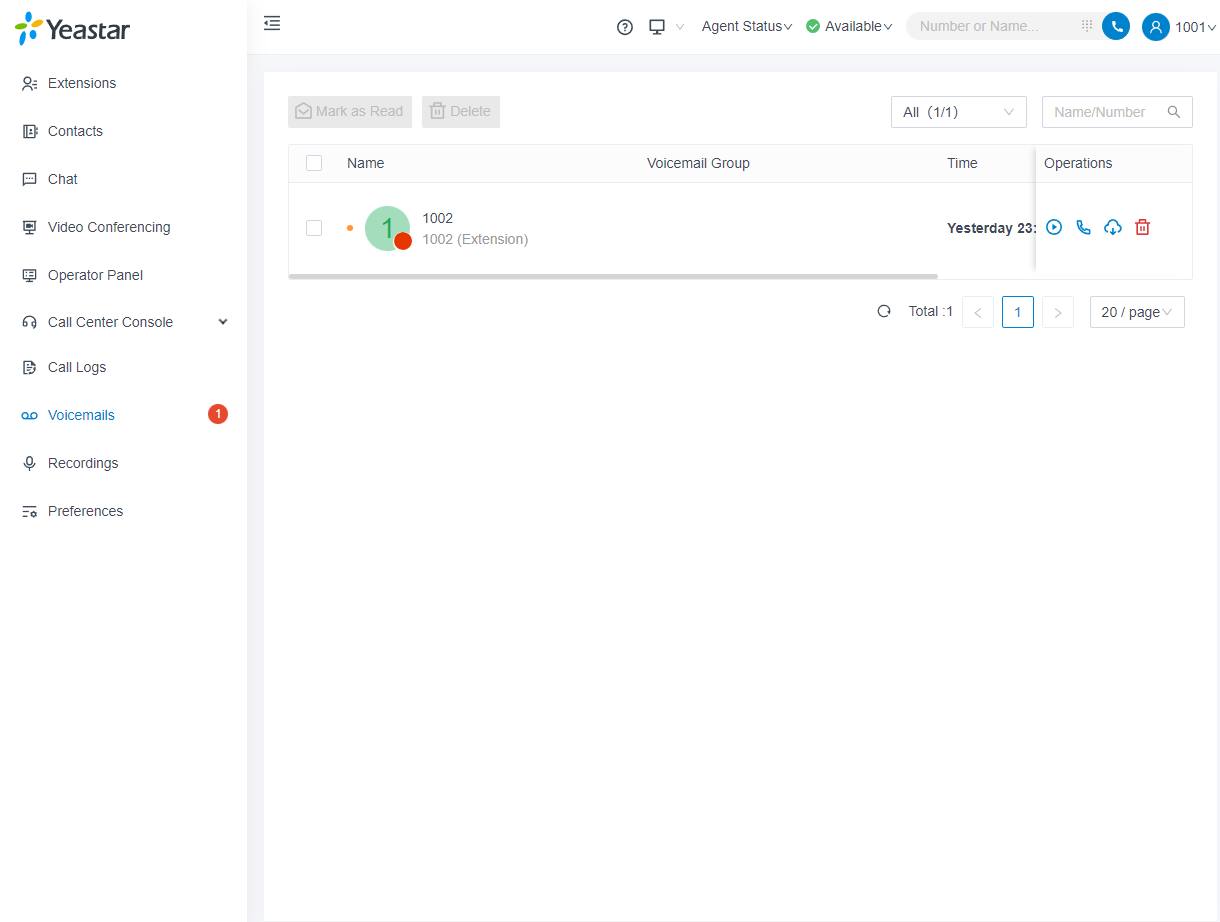The height and width of the screenshot is (922, 1220).
Task: Open the All (1/1) filter dropdown
Action: (958, 112)
